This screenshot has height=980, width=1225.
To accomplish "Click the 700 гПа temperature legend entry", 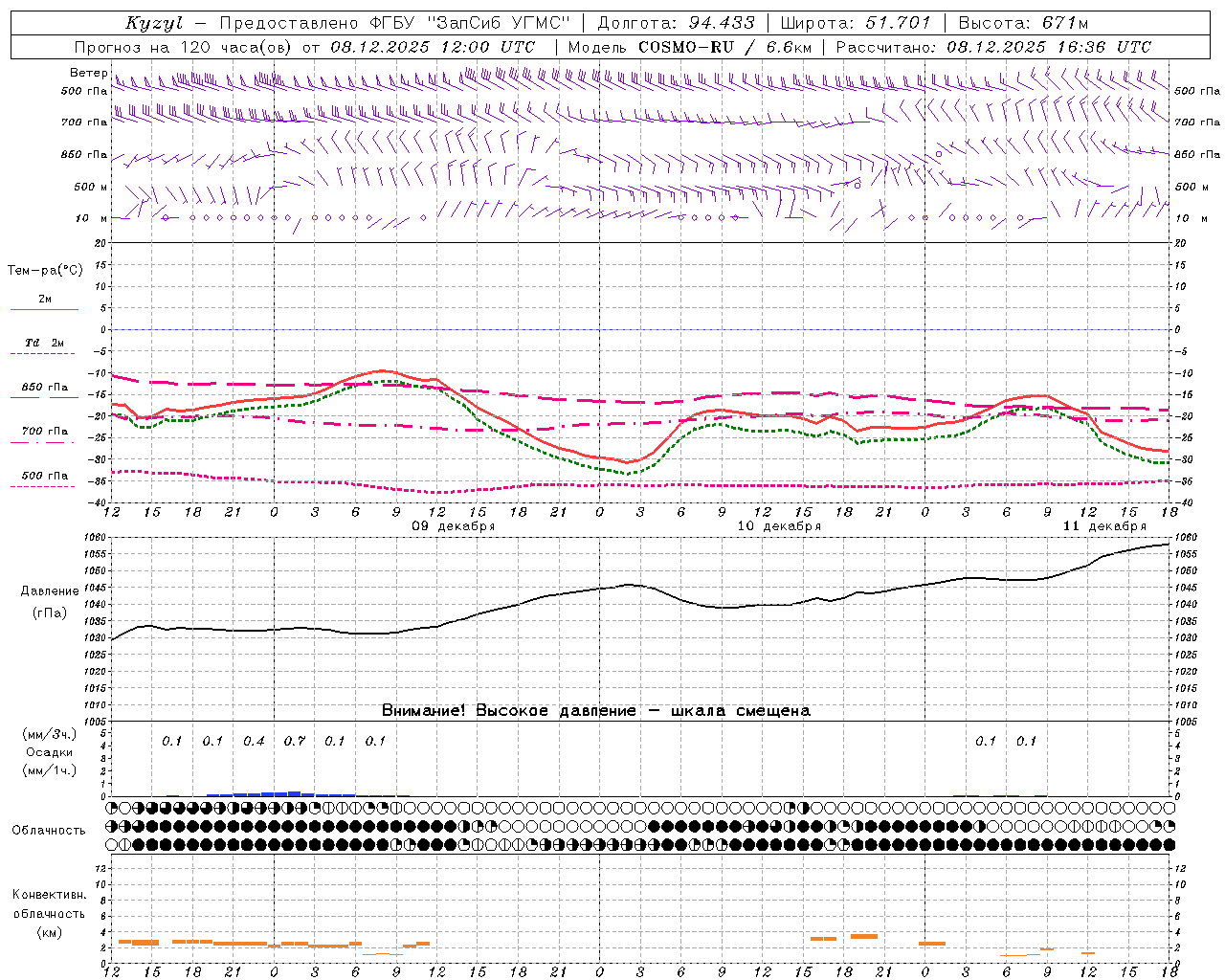I will tap(44, 432).
